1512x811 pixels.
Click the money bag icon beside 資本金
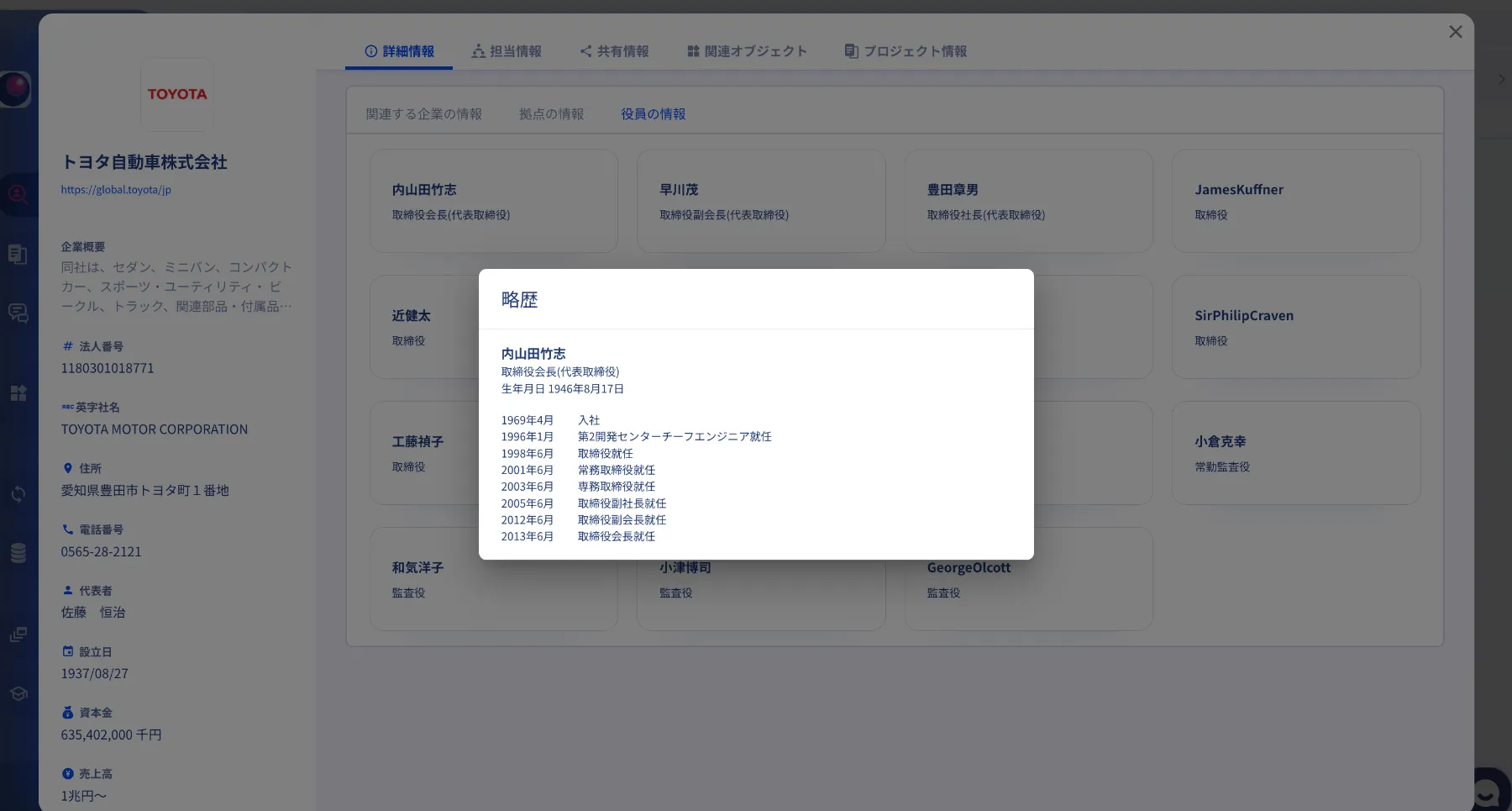pyautogui.click(x=68, y=713)
